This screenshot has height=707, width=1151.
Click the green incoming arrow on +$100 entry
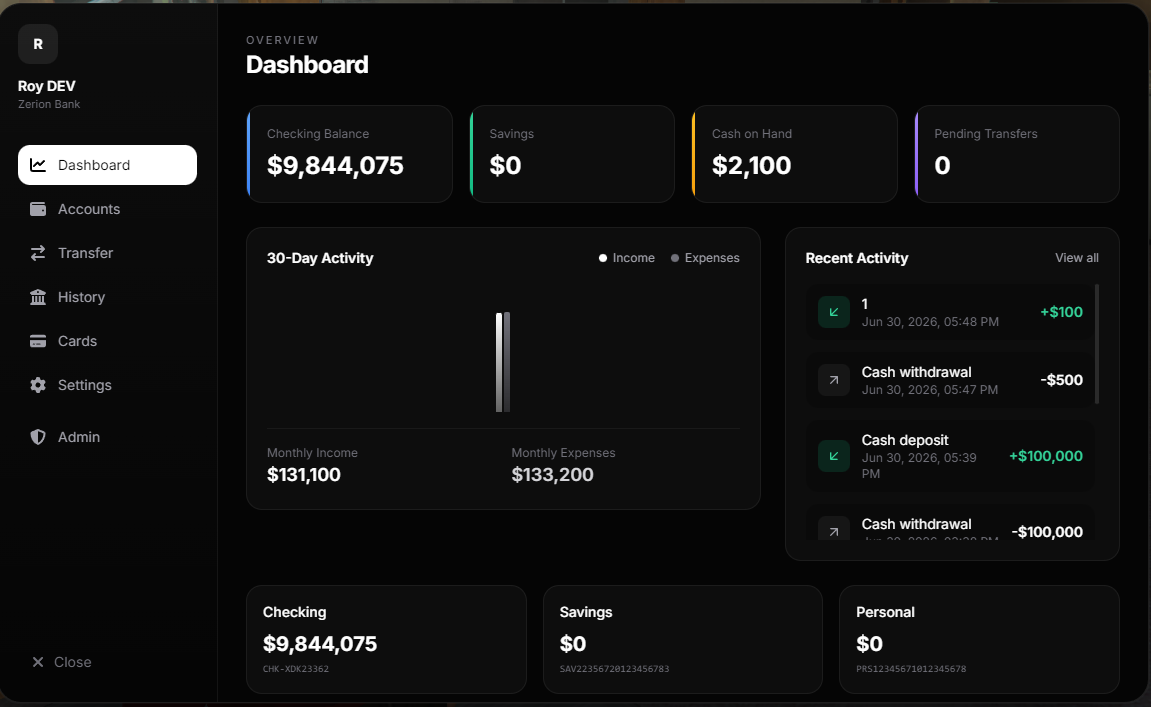(x=834, y=312)
